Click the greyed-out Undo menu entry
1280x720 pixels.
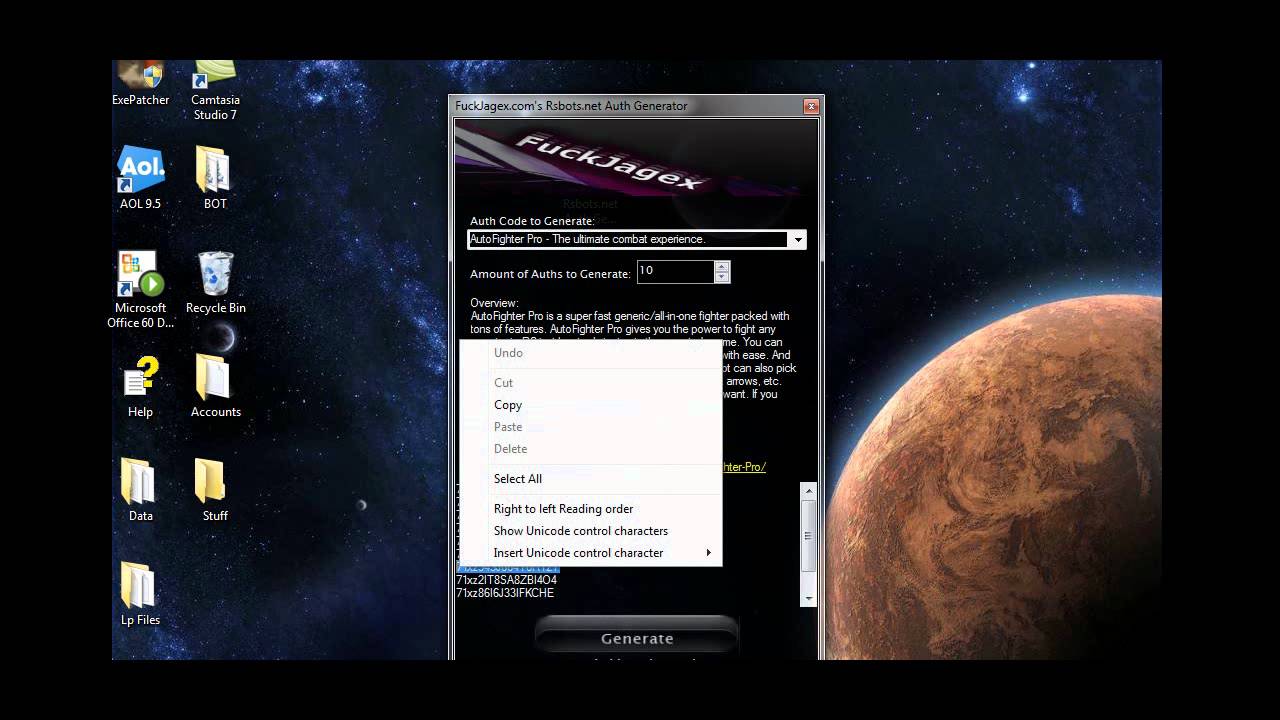[x=590, y=353]
